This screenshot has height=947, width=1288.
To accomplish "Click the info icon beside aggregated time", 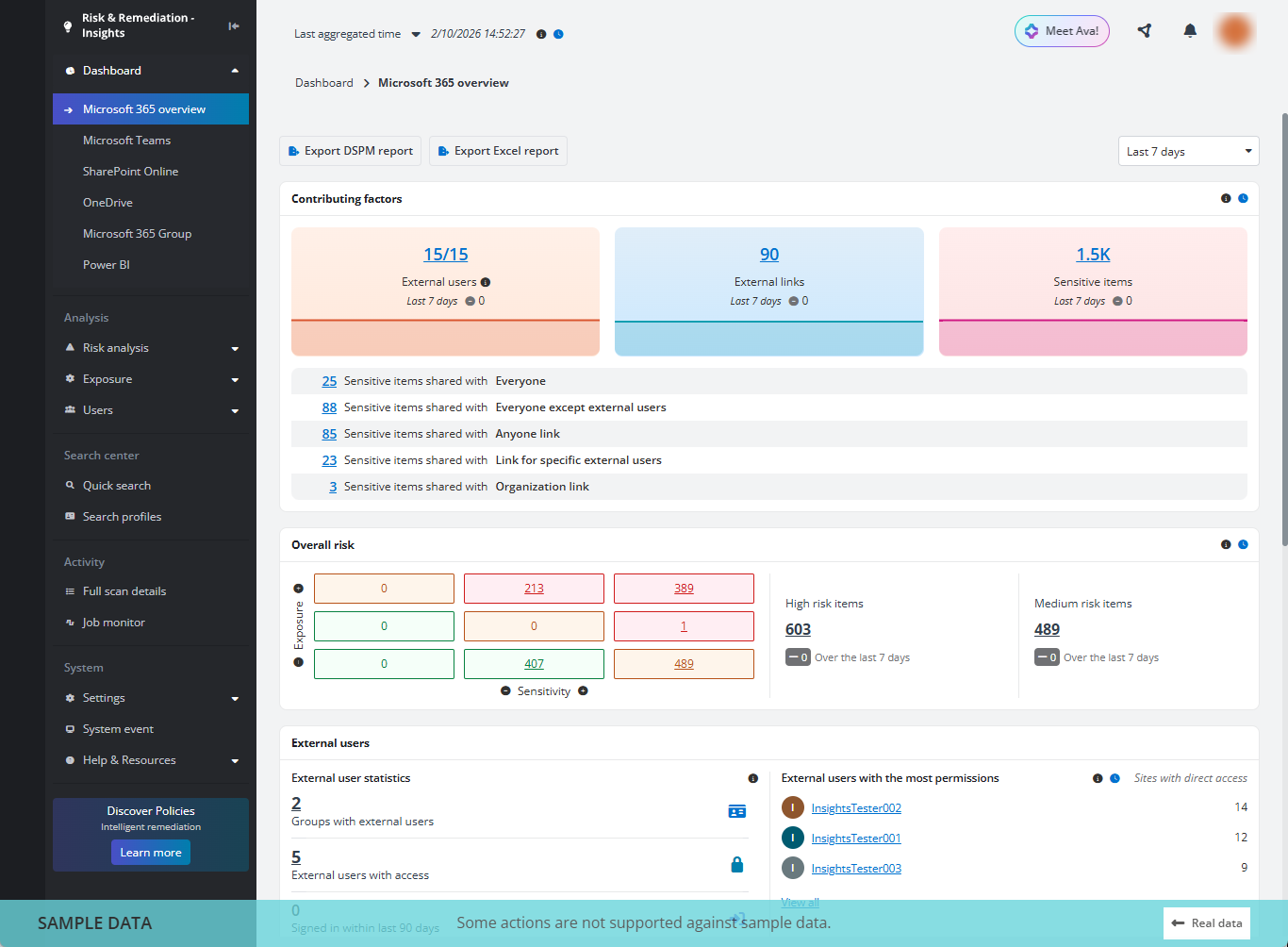I will (541, 34).
